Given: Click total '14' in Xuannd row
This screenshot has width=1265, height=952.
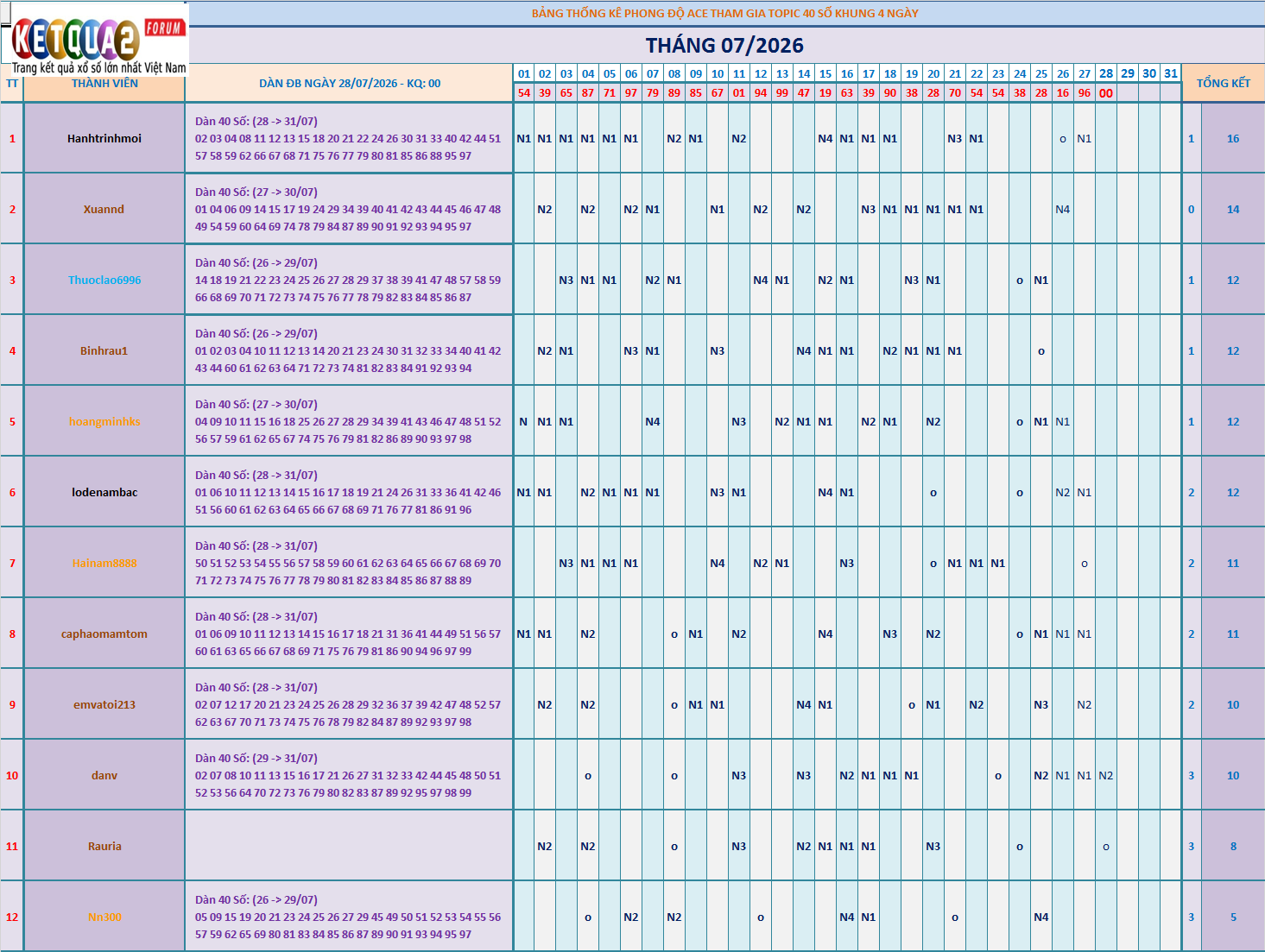Looking at the screenshot, I should pyautogui.click(x=1233, y=209).
